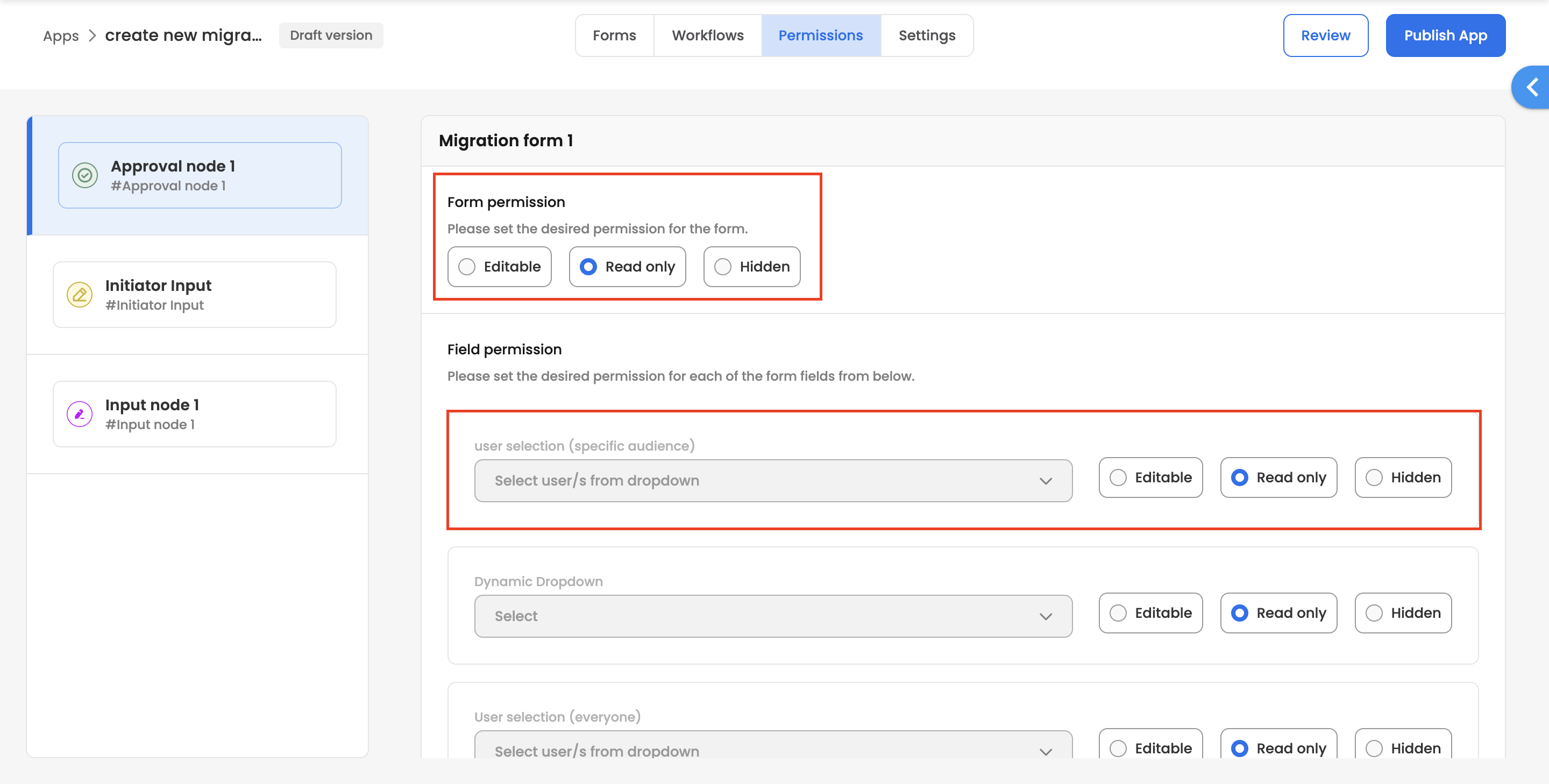Go back to Apps breadcrumb link

61,35
